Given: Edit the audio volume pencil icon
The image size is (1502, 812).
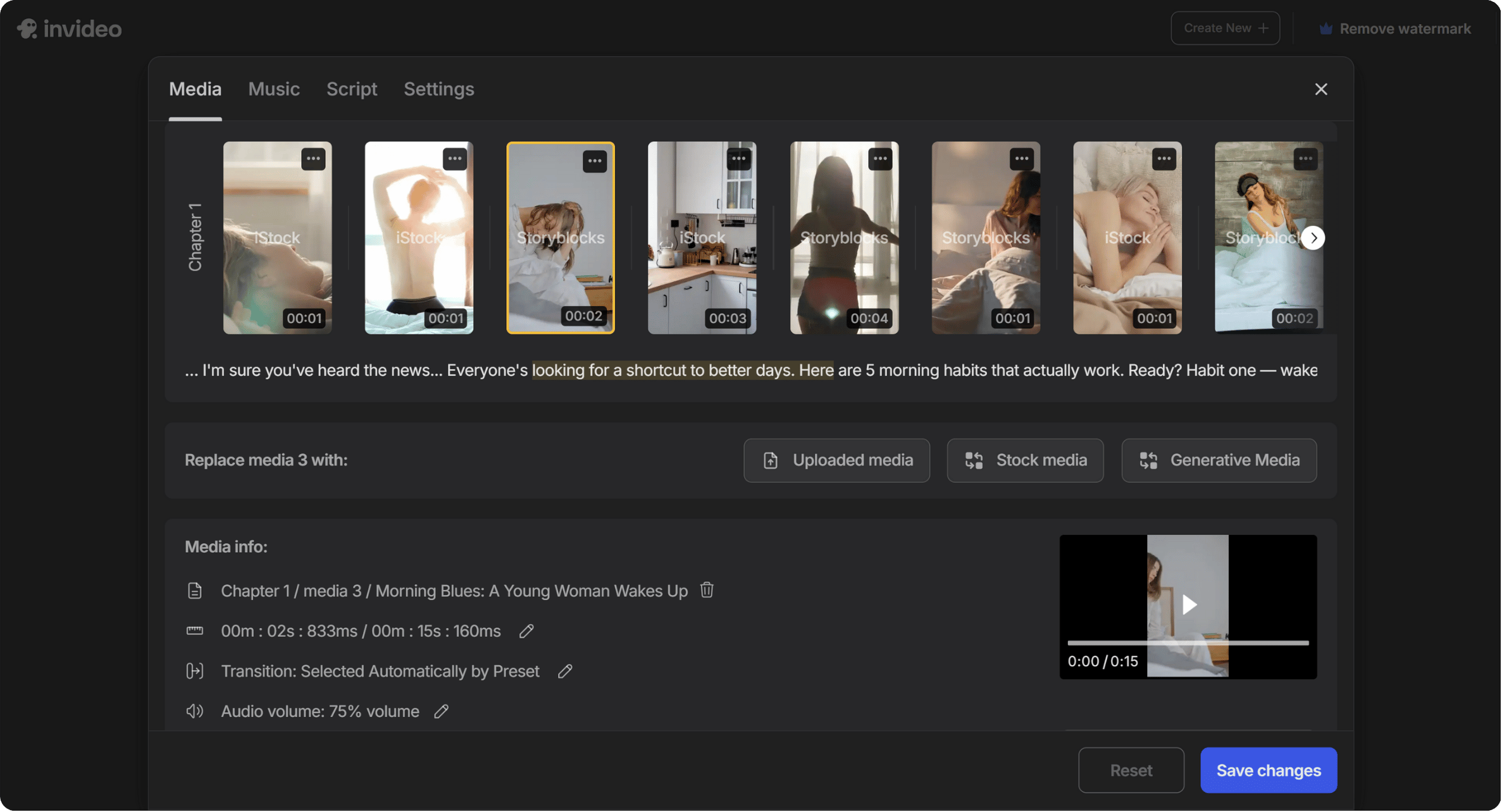Looking at the screenshot, I should click(x=441, y=711).
